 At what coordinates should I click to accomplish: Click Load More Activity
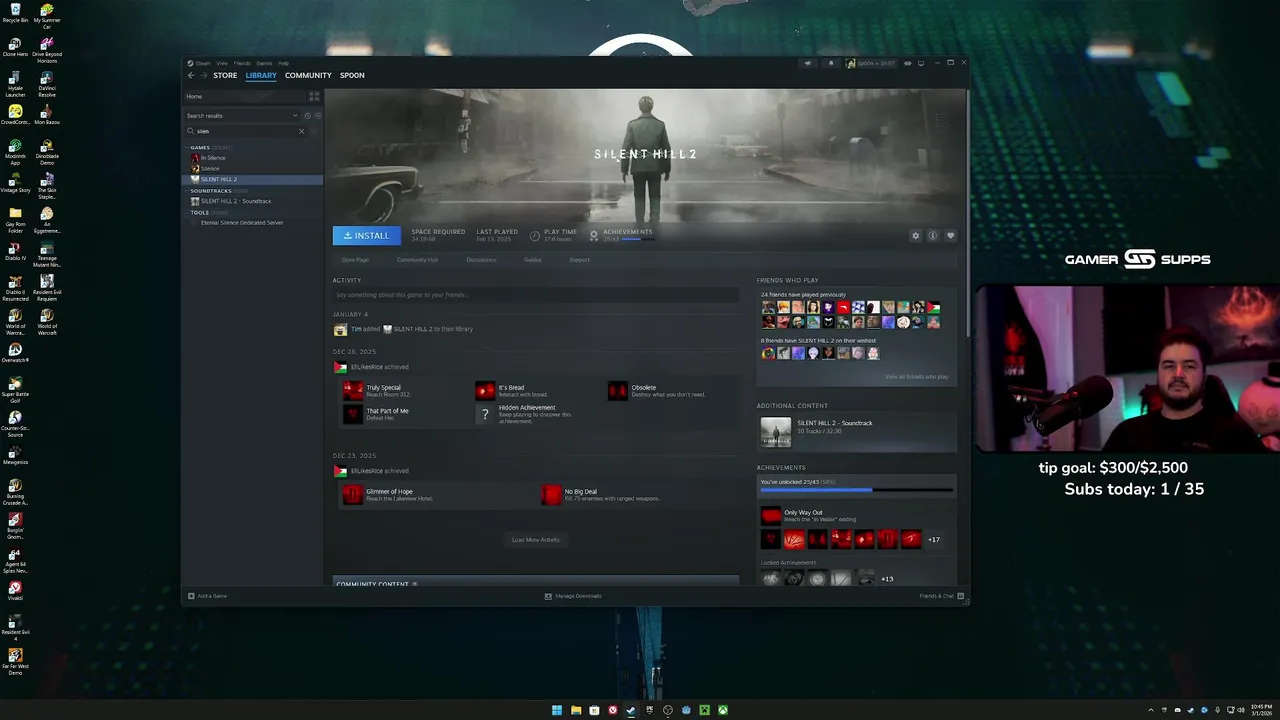tap(536, 540)
